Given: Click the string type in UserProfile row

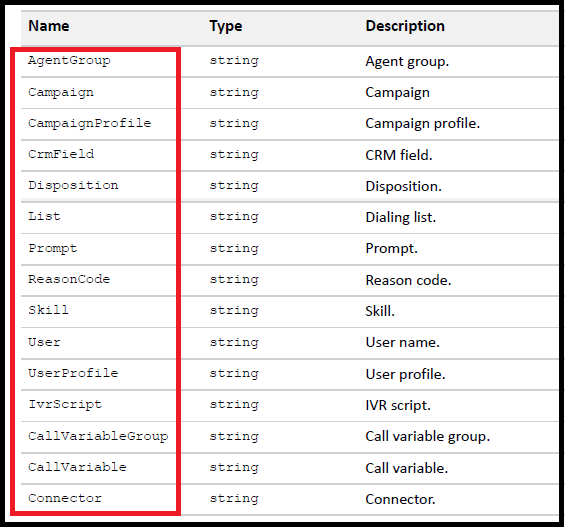Looking at the screenshot, I should click(x=234, y=374).
